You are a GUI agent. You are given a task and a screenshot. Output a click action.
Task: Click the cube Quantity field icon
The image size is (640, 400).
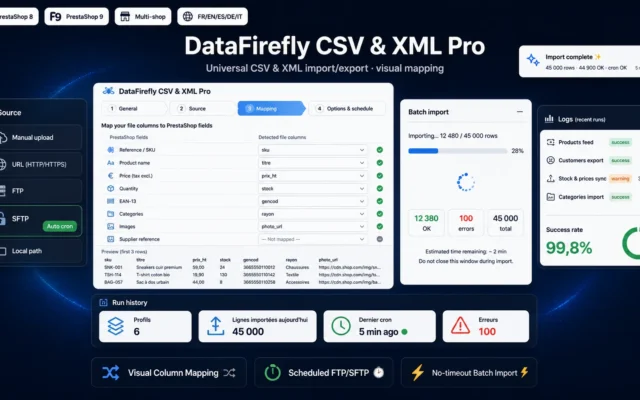coord(111,189)
